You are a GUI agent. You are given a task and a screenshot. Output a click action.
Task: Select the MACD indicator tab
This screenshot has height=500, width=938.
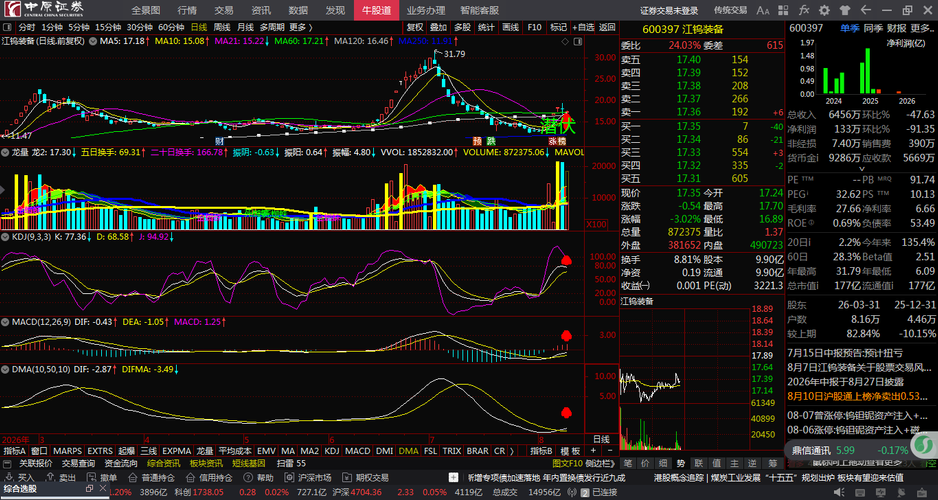coord(358,450)
